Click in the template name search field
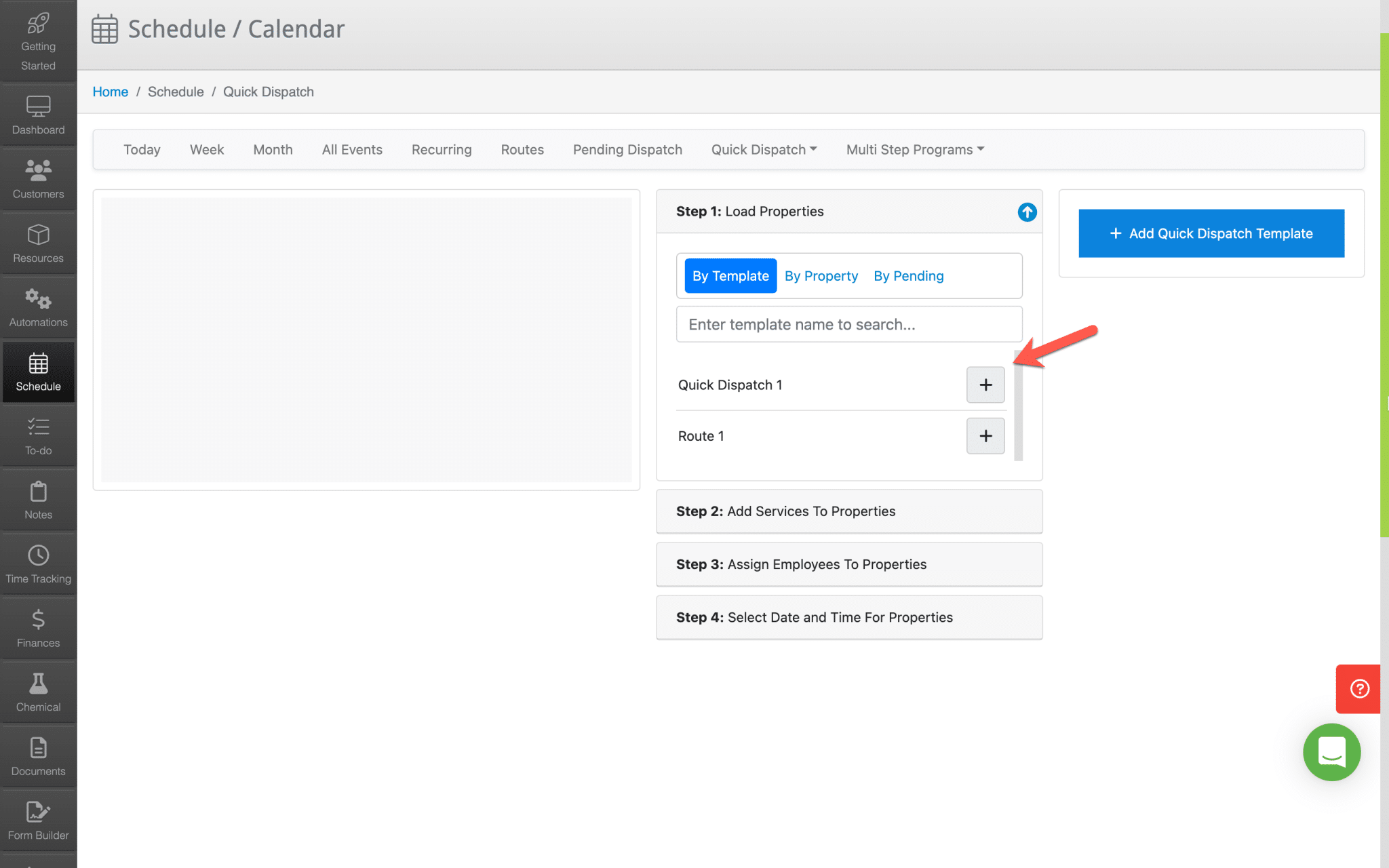Viewport: 1389px width, 868px height. click(x=849, y=324)
